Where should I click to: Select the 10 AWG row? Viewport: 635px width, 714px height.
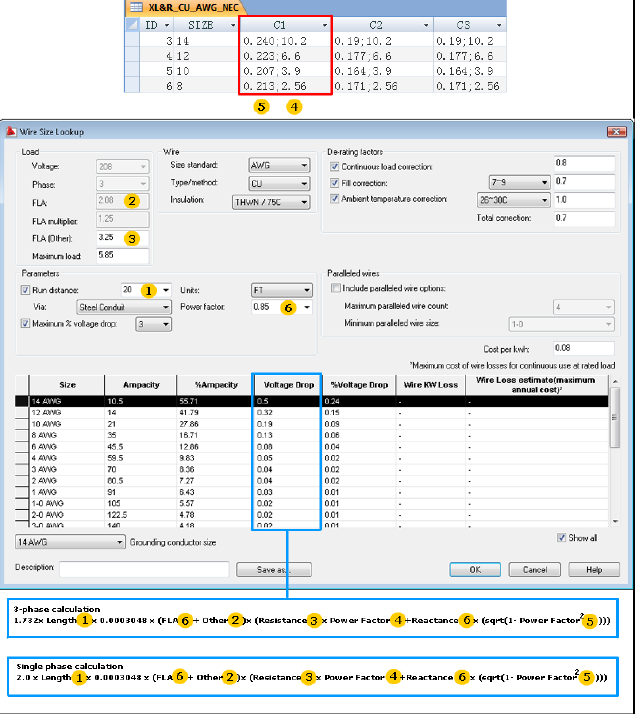pos(312,424)
